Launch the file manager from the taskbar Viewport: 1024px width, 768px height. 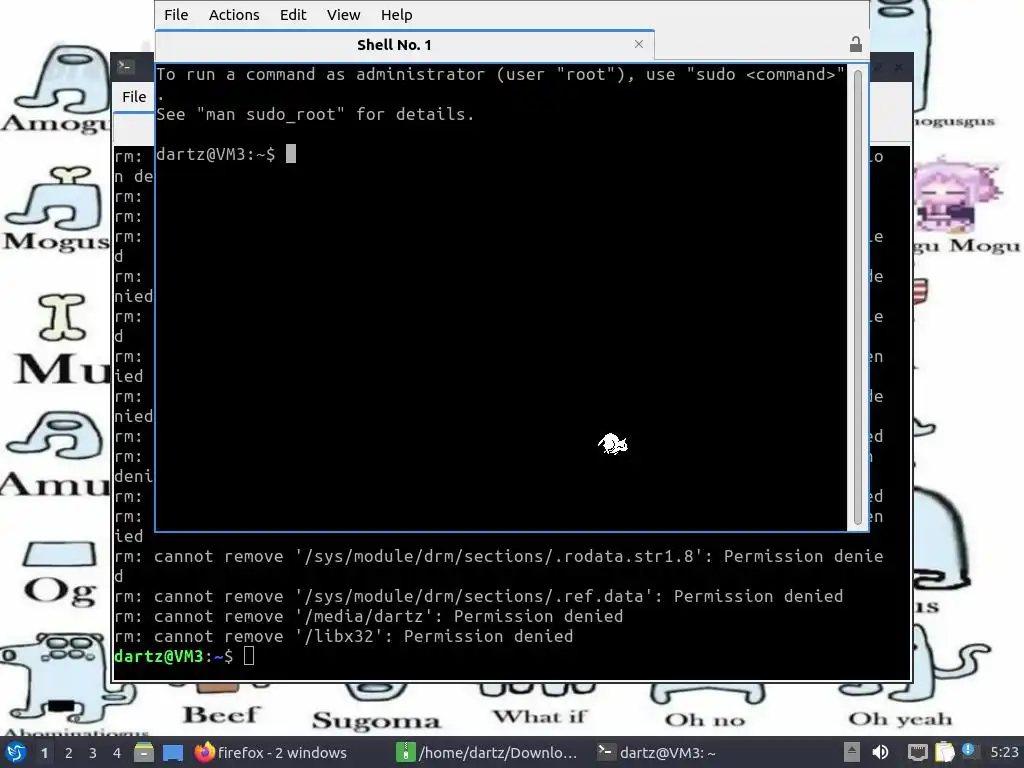point(144,752)
